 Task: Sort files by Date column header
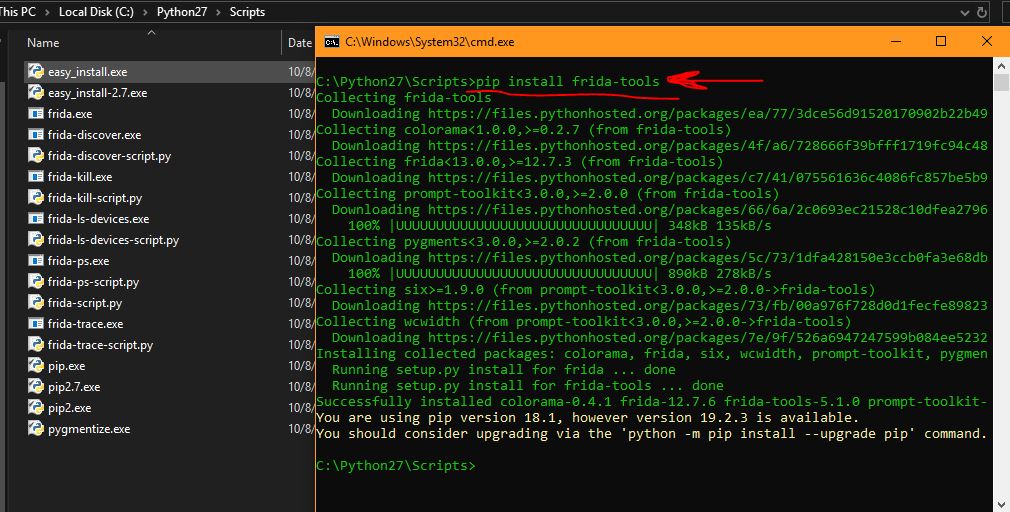299,43
